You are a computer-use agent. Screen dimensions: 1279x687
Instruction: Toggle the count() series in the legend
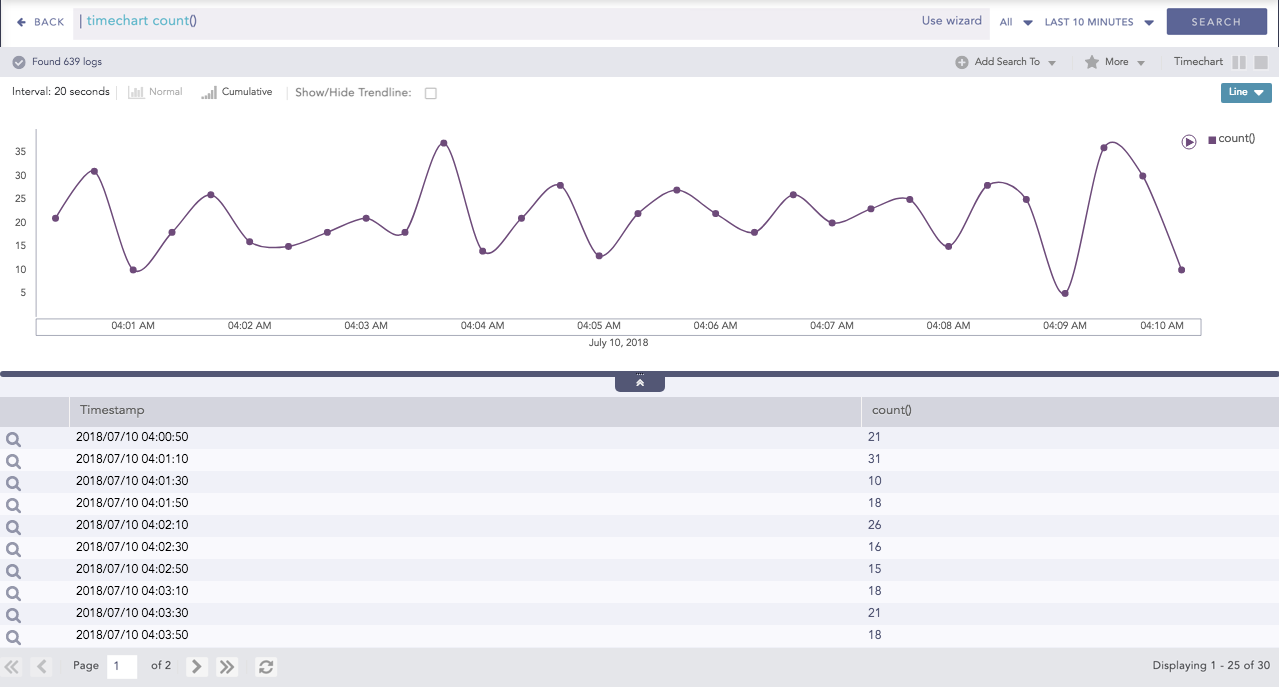click(1232, 138)
